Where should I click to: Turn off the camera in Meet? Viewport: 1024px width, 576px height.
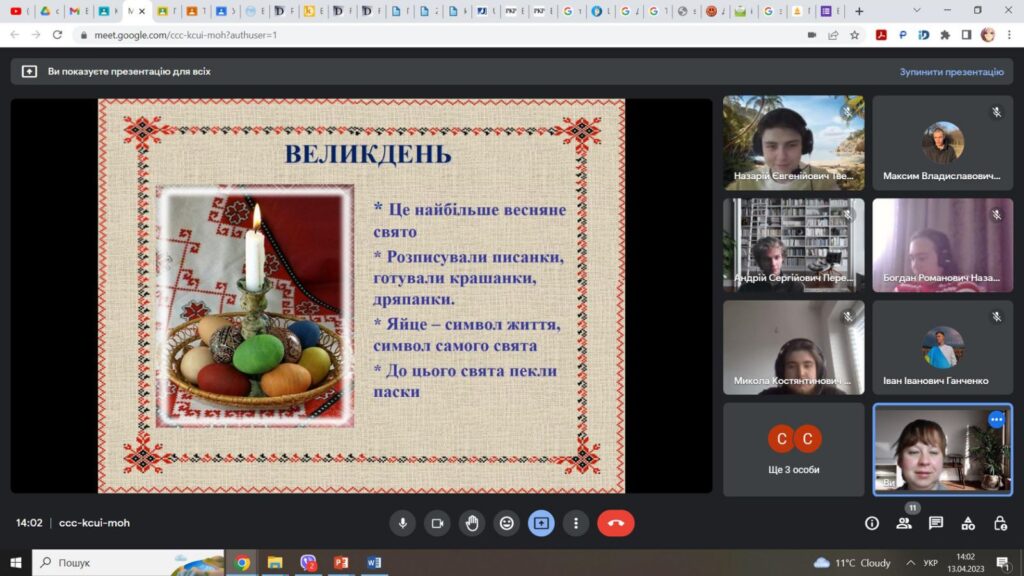[x=437, y=523]
